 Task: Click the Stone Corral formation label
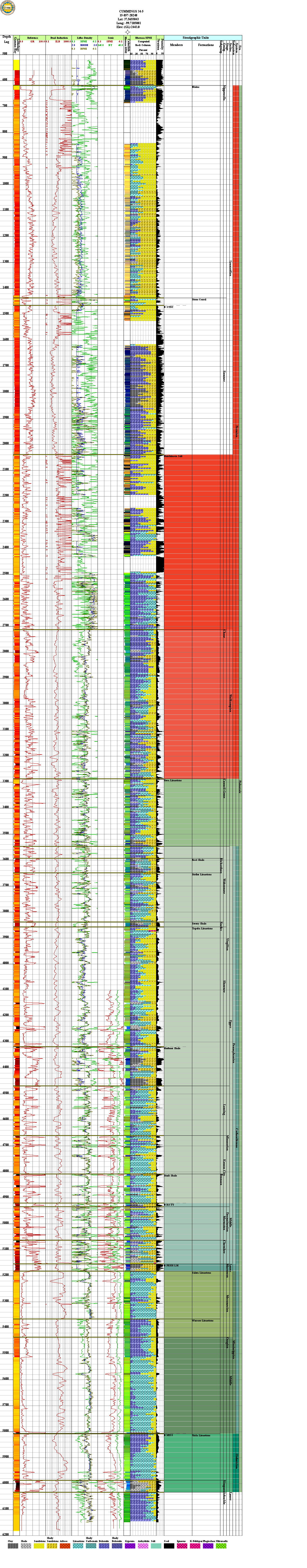(x=199, y=300)
